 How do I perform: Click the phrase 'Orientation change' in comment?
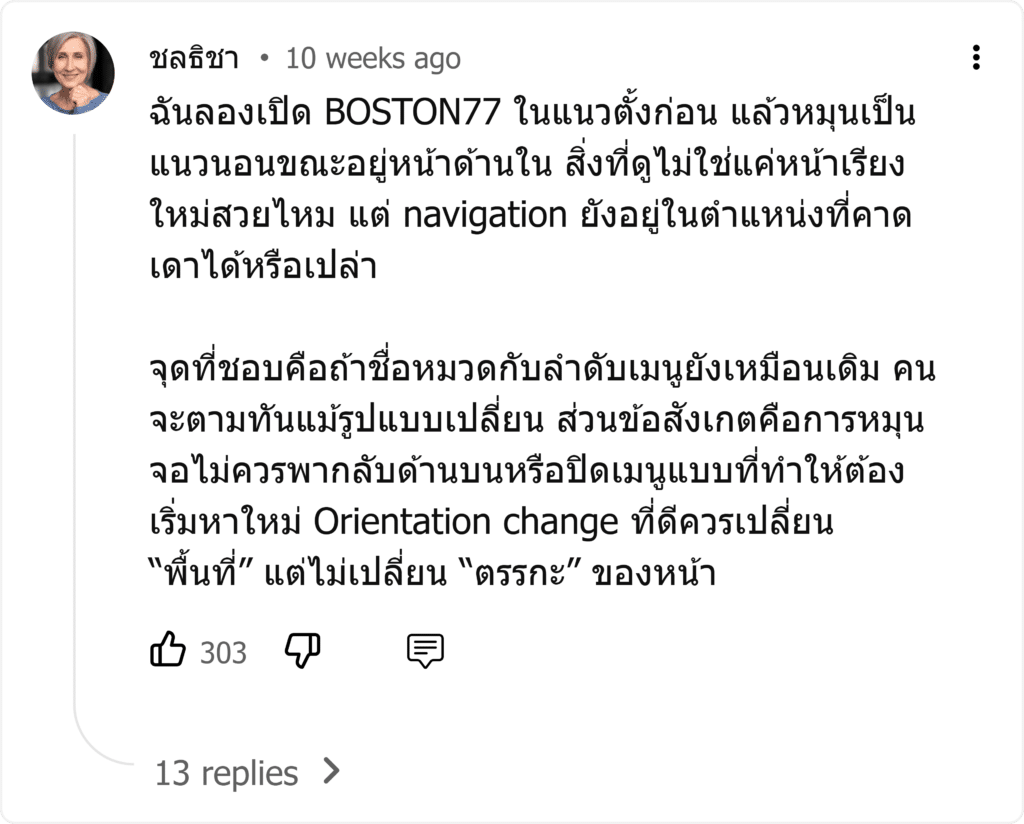coord(466,522)
